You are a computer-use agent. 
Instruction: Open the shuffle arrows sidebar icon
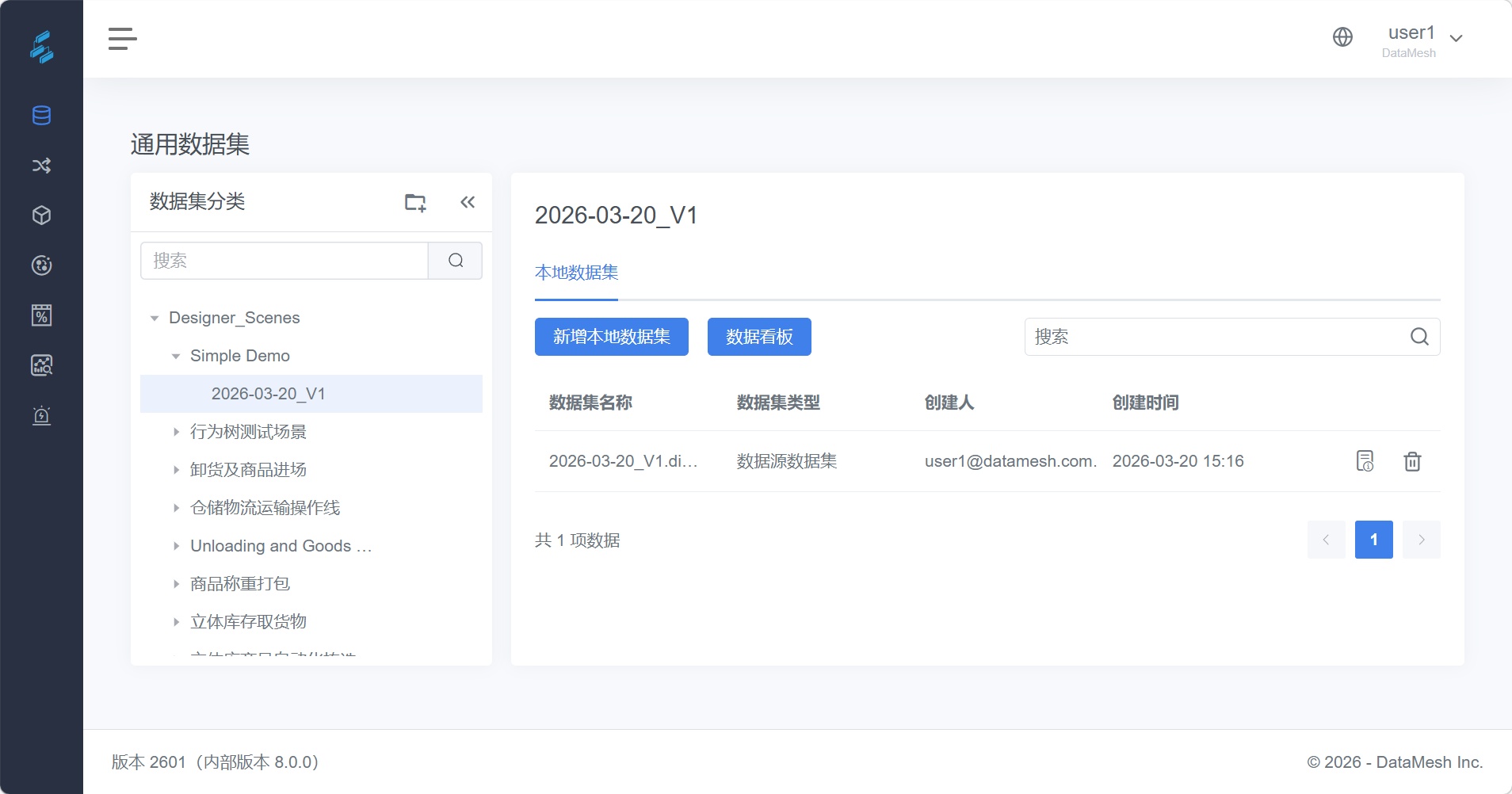point(41,166)
